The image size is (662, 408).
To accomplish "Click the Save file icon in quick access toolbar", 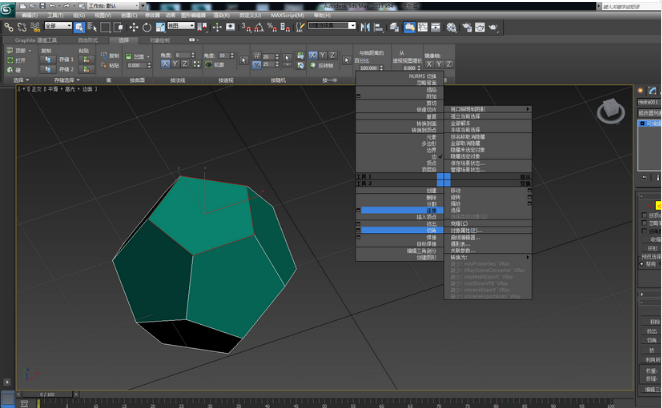I will pyautogui.click(x=42, y=6).
